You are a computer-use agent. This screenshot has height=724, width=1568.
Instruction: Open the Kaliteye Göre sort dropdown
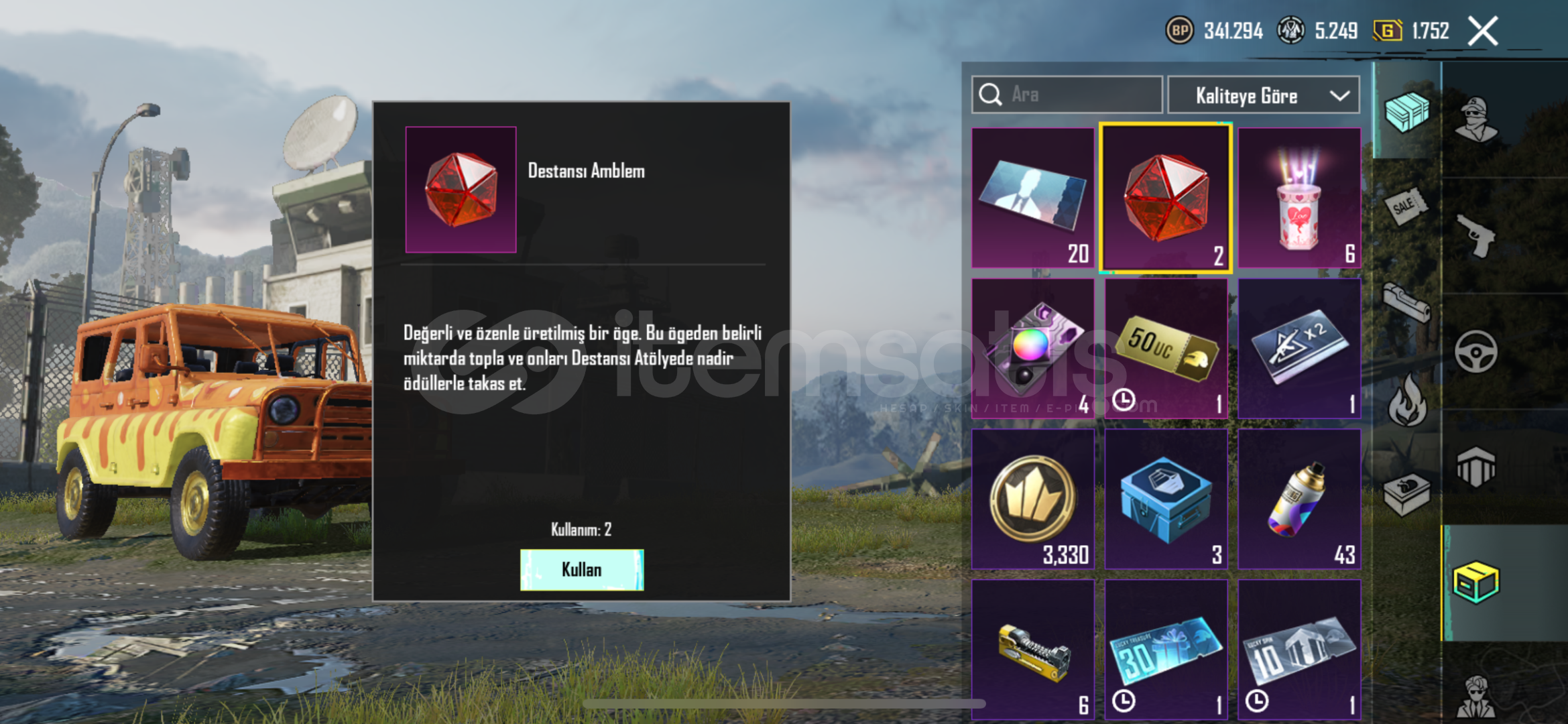(x=1264, y=95)
